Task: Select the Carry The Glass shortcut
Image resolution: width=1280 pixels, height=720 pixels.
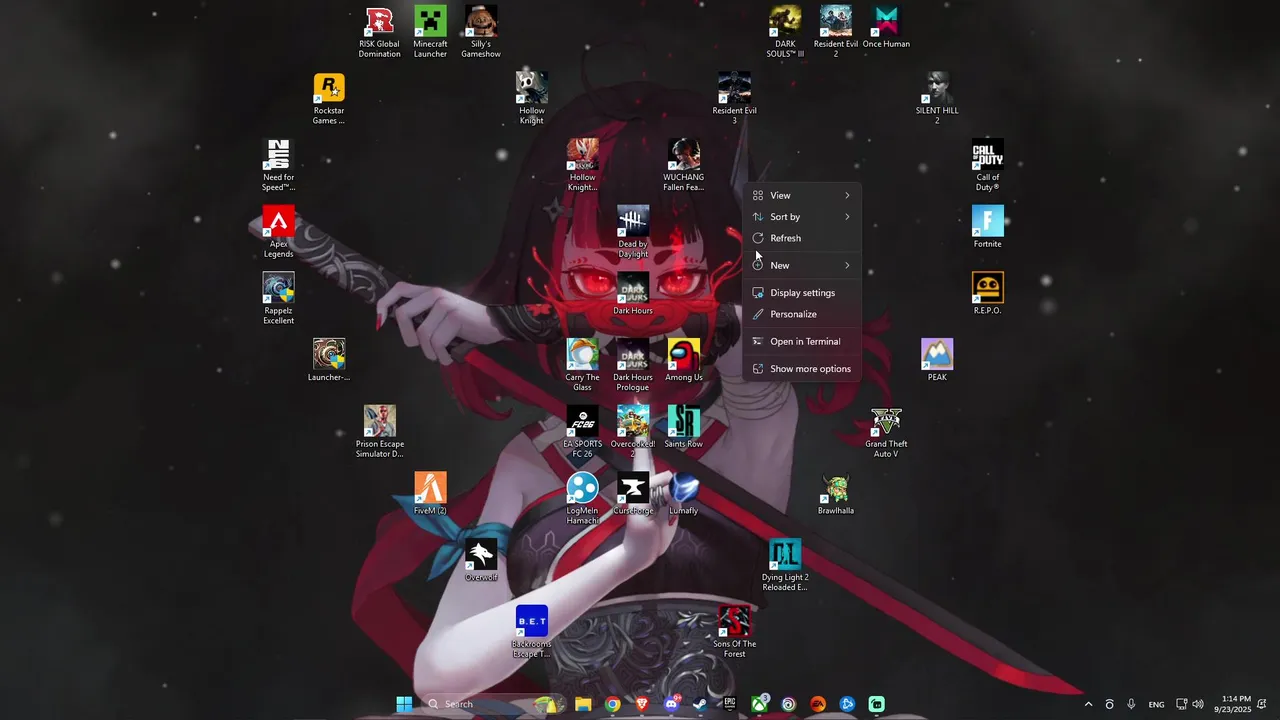Action: [582, 365]
